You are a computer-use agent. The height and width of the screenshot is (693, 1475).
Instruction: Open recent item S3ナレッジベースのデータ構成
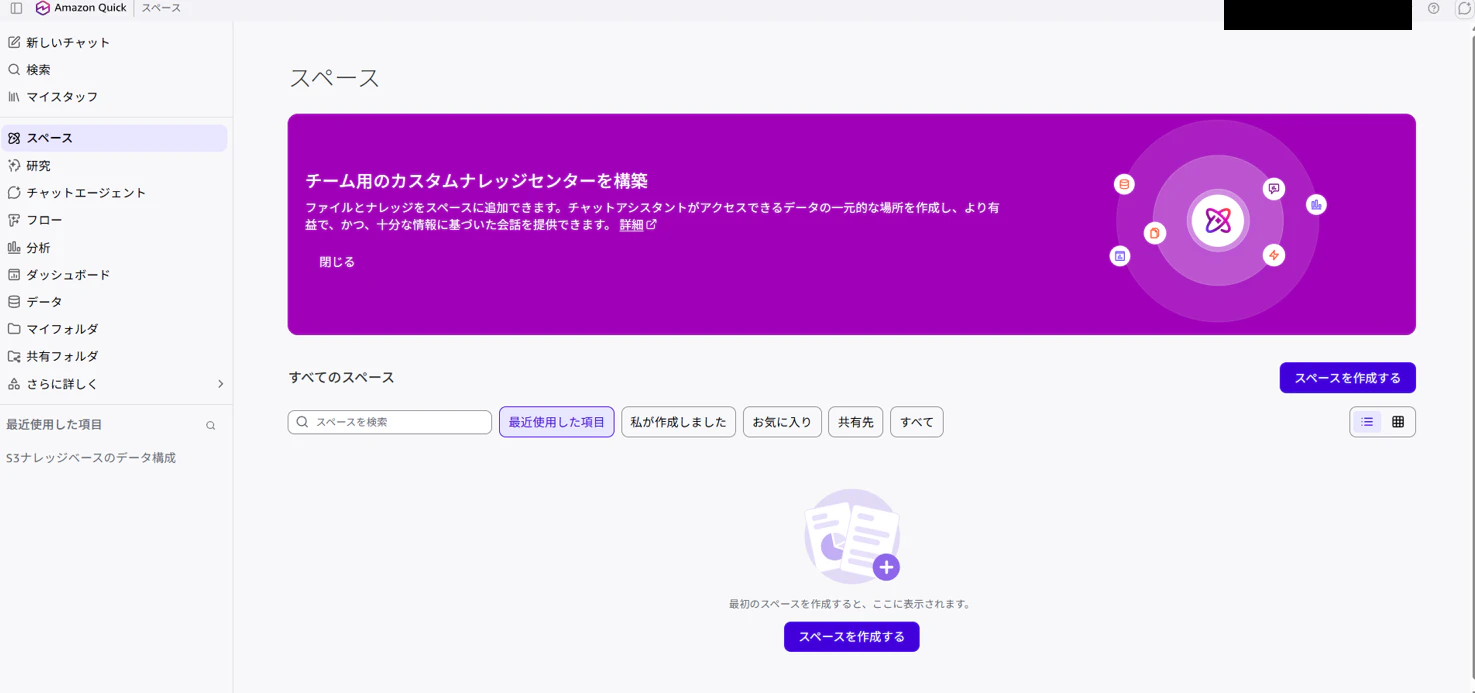coord(91,457)
